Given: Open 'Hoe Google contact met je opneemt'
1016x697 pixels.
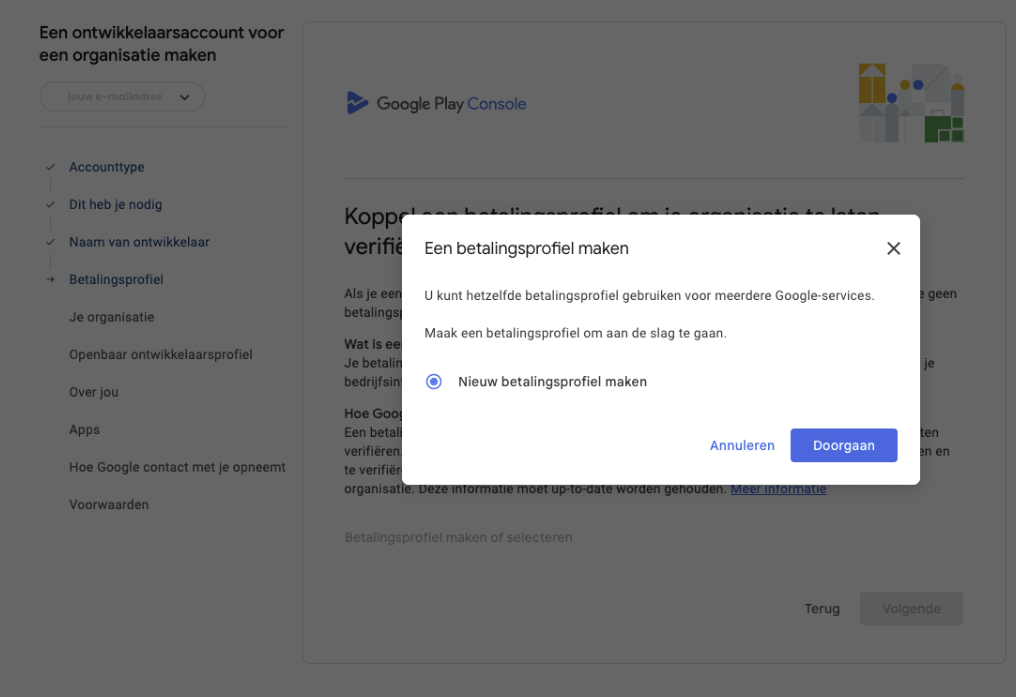Looking at the screenshot, I should coord(177,467).
